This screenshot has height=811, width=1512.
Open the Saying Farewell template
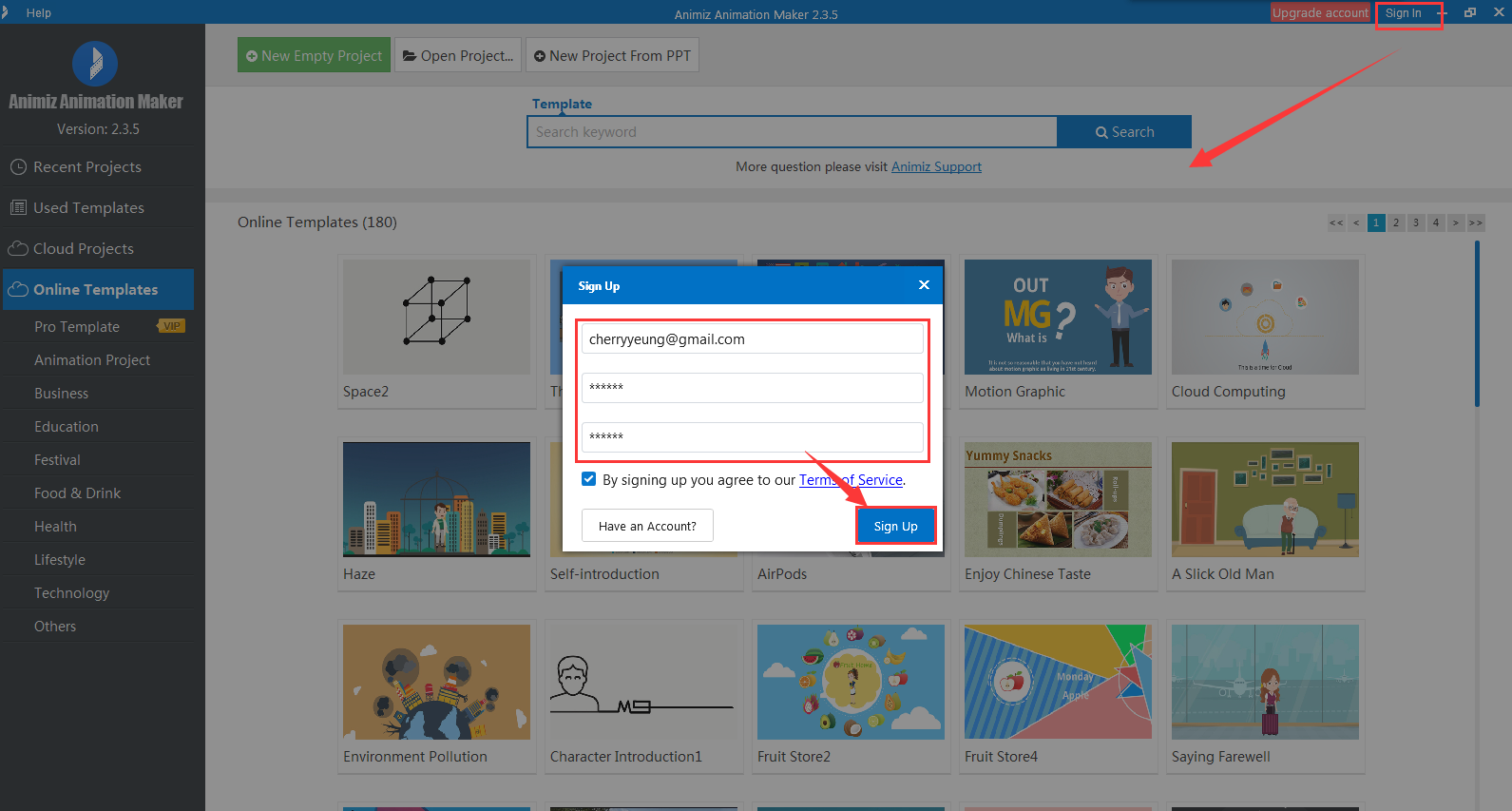[1265, 682]
